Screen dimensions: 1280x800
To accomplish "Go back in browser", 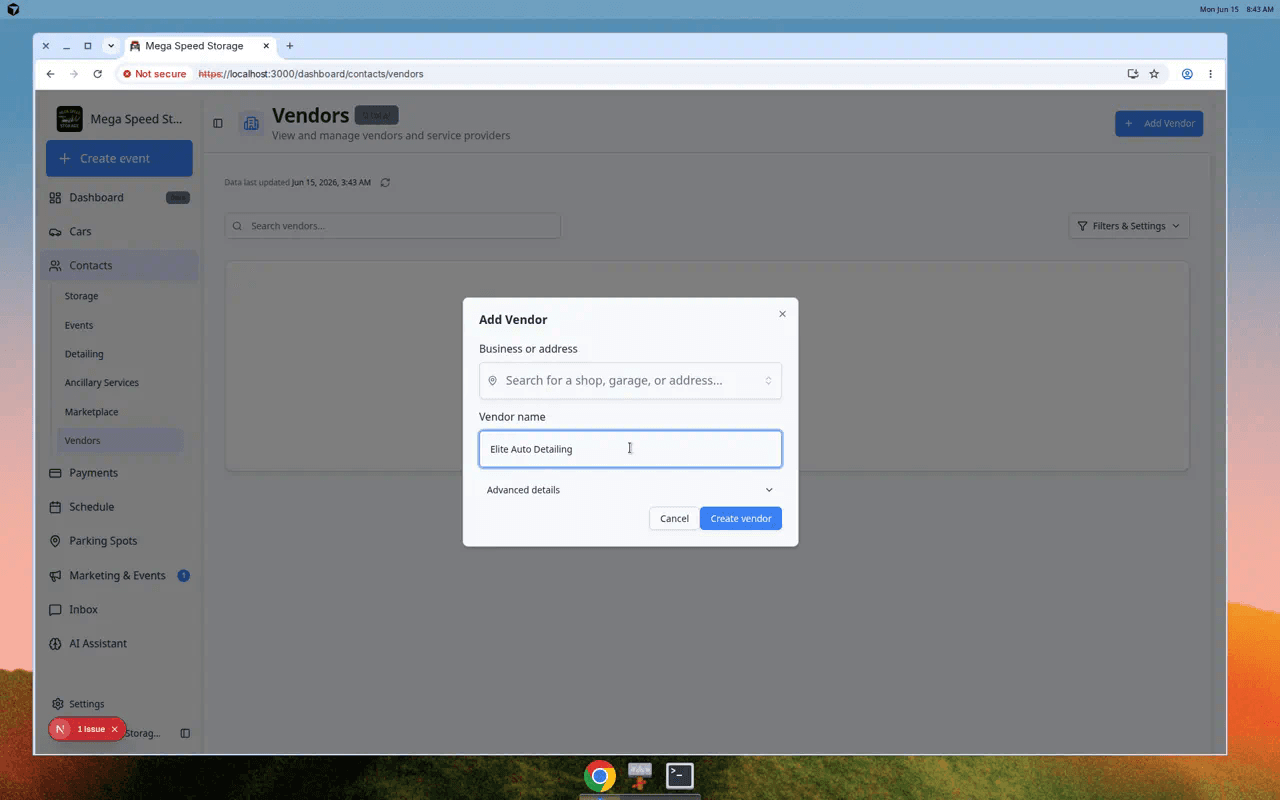I will click(x=51, y=74).
